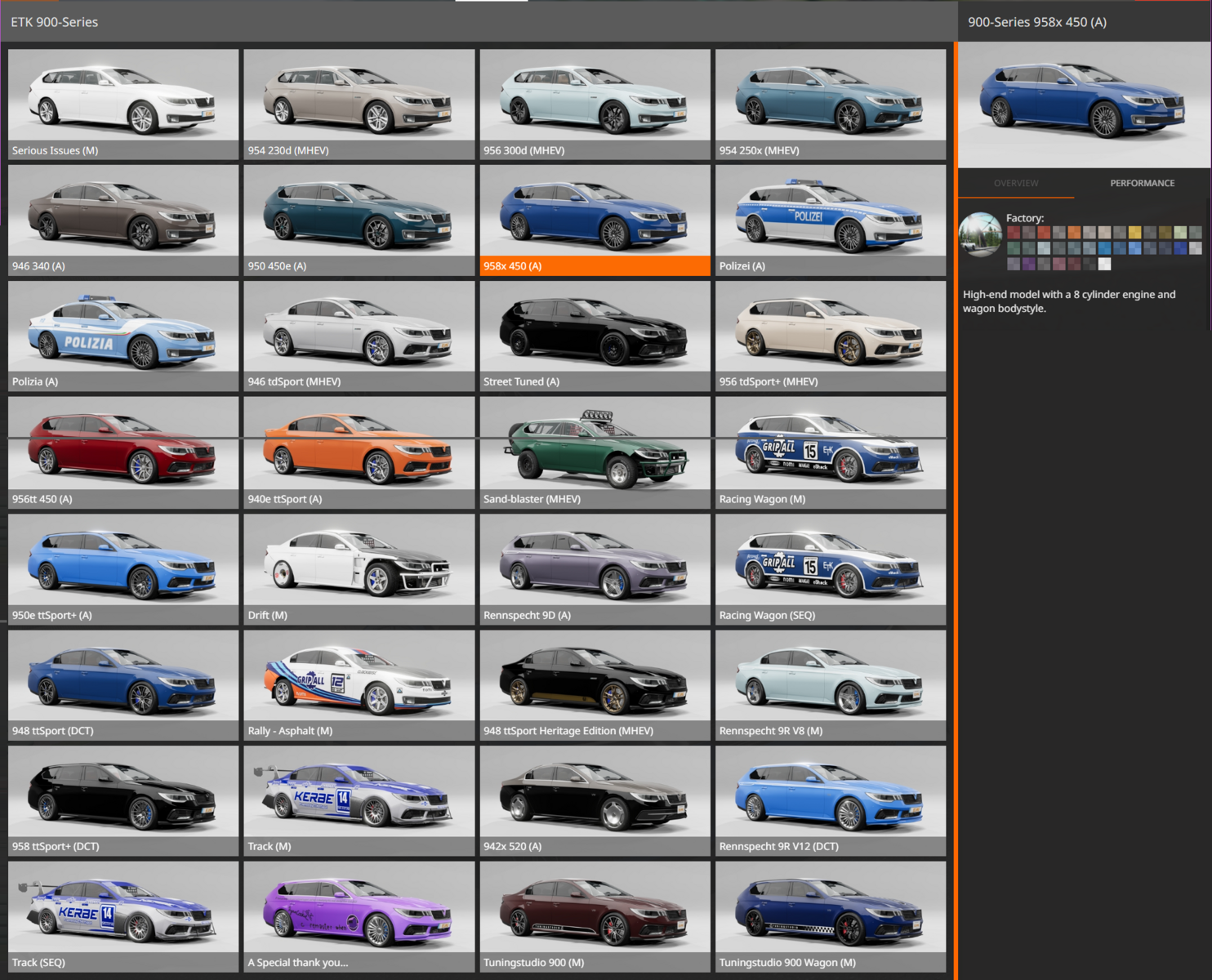Select the white factory paint swatch
The width and height of the screenshot is (1212, 980).
[1104, 264]
